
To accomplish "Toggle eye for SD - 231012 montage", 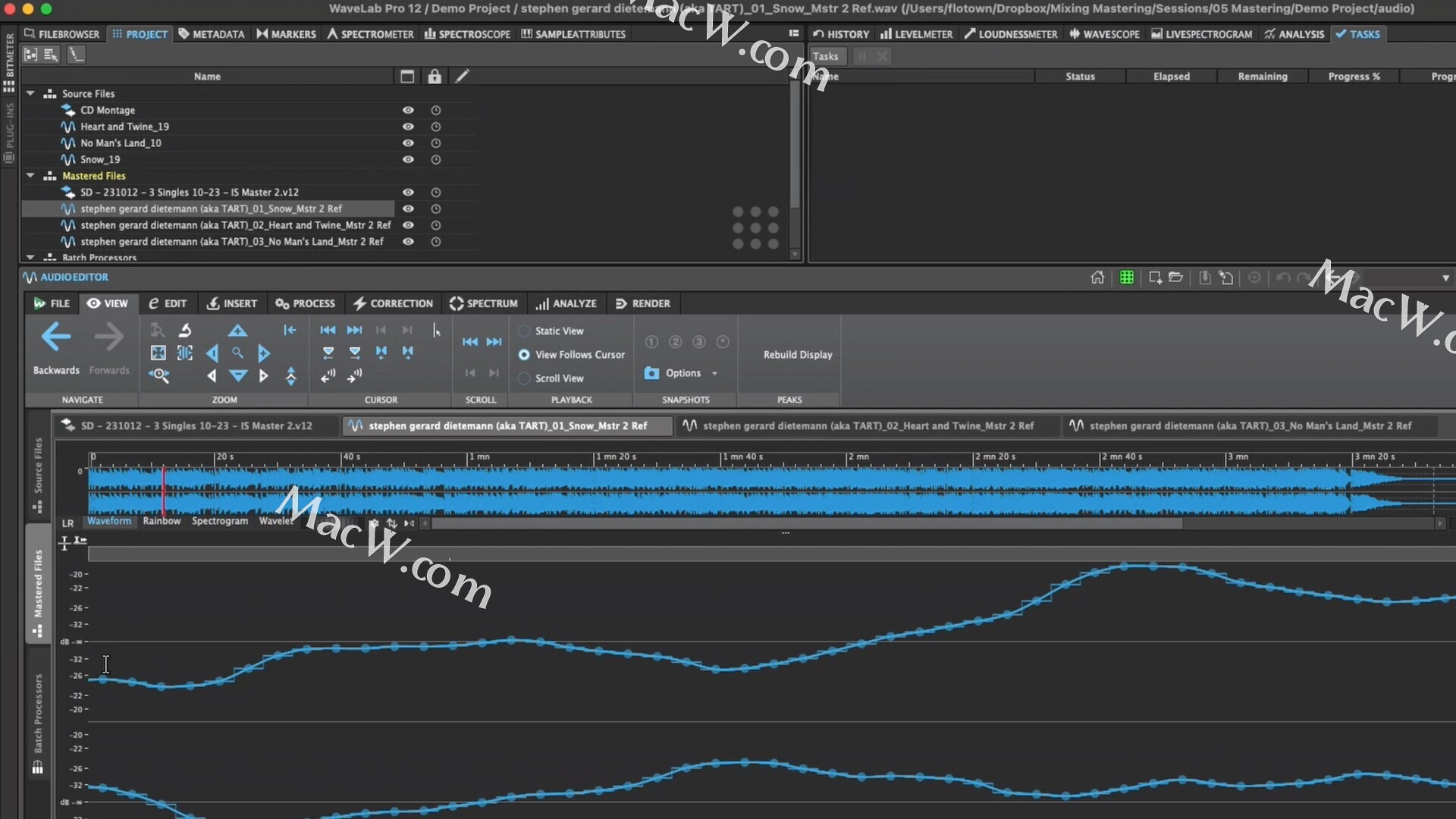I will [x=408, y=193].
